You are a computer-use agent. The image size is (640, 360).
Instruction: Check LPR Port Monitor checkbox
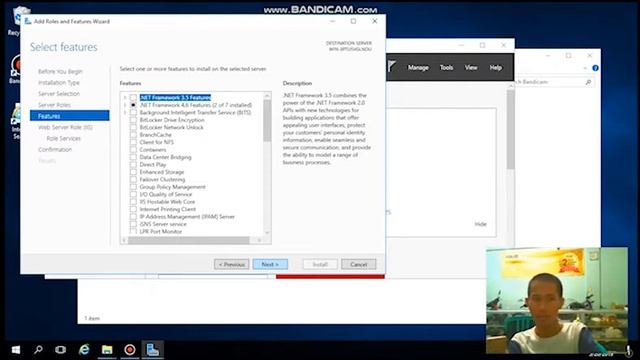click(133, 231)
